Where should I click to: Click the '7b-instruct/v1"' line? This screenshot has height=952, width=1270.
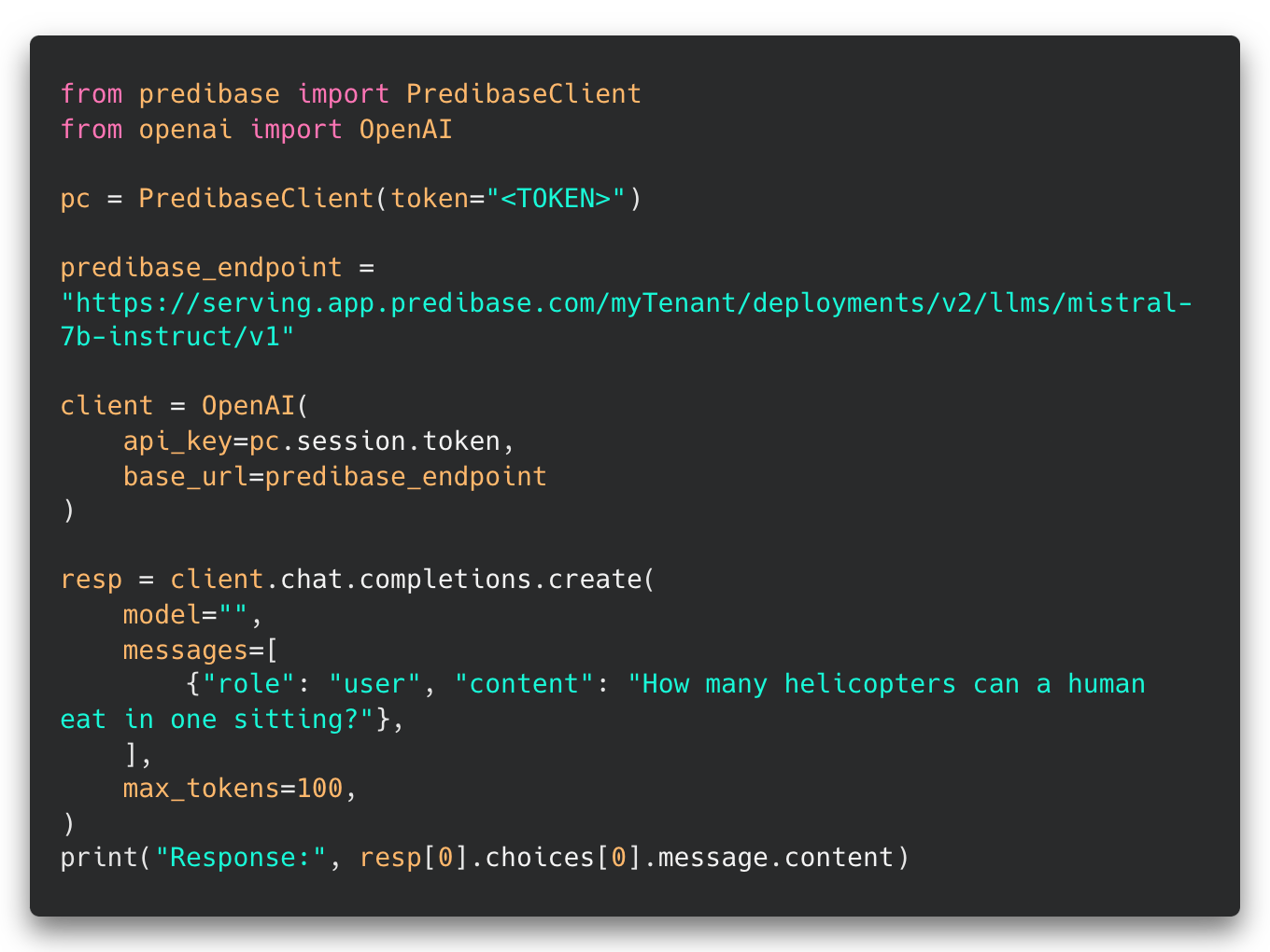(x=177, y=337)
